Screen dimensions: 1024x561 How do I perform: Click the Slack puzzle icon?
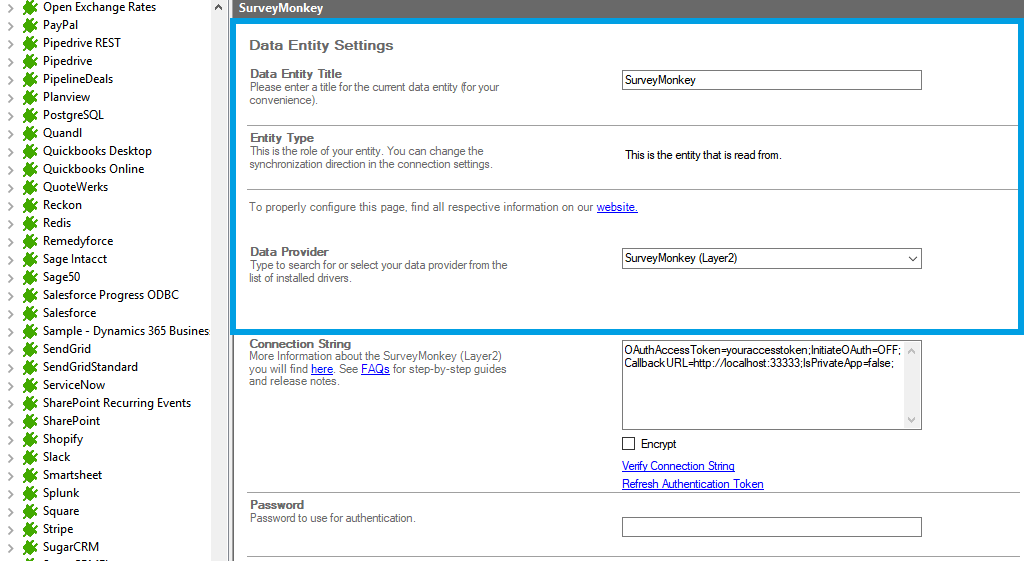point(30,457)
